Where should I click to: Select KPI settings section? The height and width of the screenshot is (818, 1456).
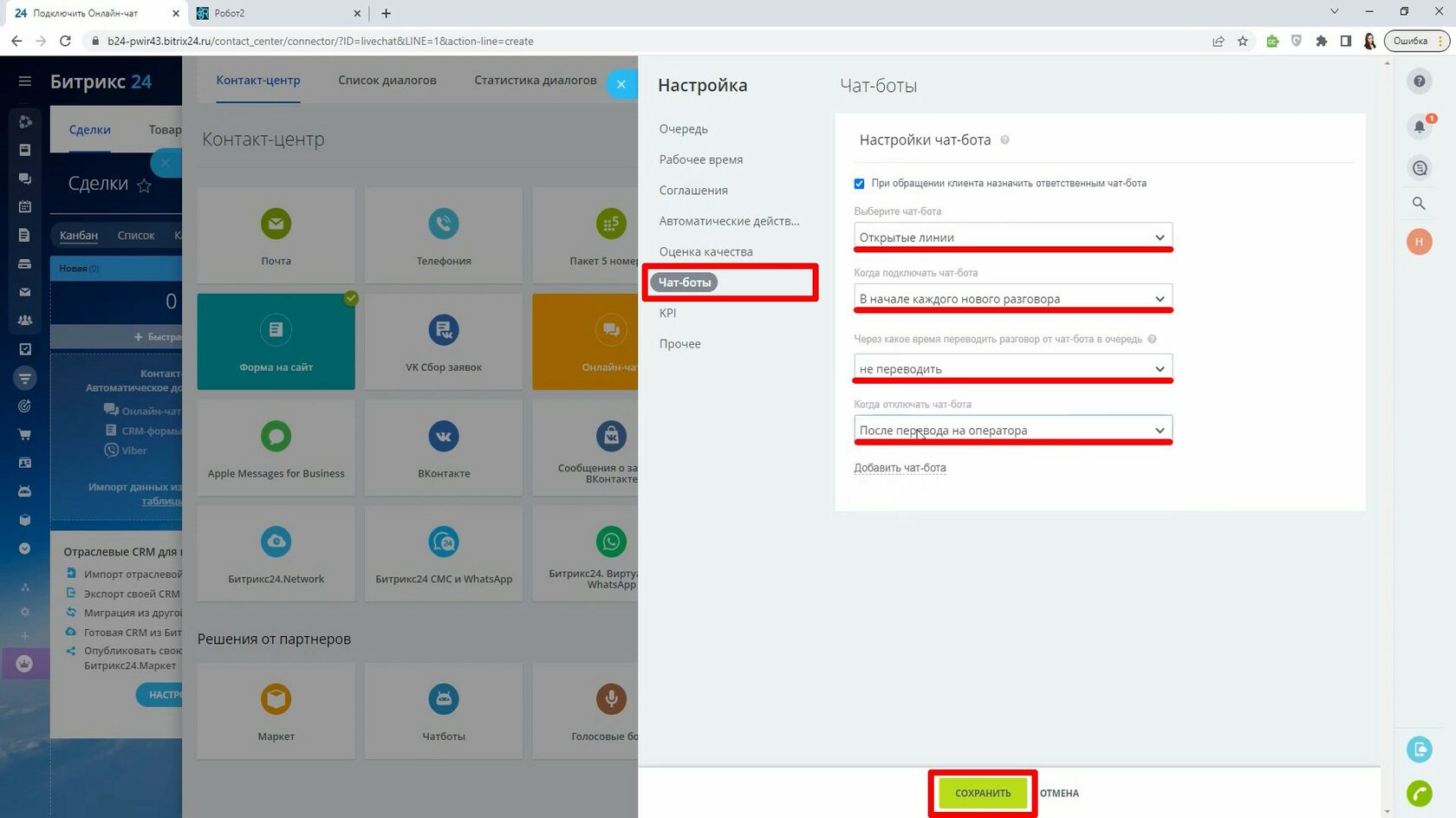pos(667,314)
